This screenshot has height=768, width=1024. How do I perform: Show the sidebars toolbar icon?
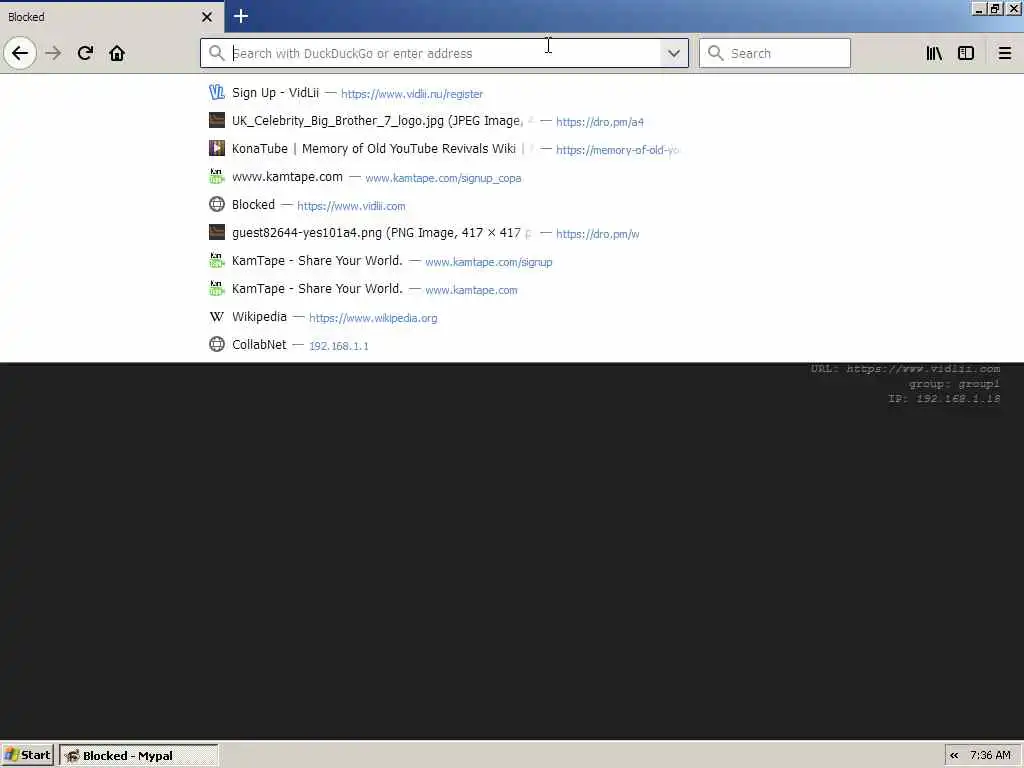coord(966,53)
